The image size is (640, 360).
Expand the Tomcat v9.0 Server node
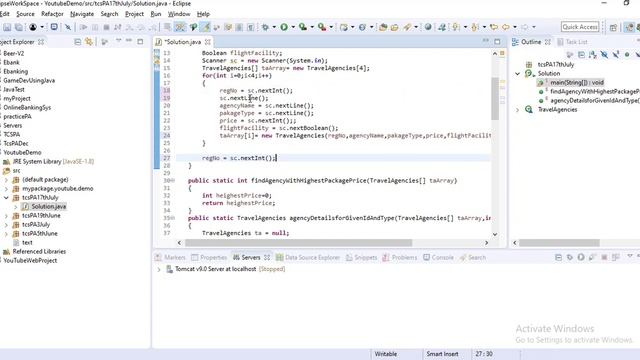[159, 269]
